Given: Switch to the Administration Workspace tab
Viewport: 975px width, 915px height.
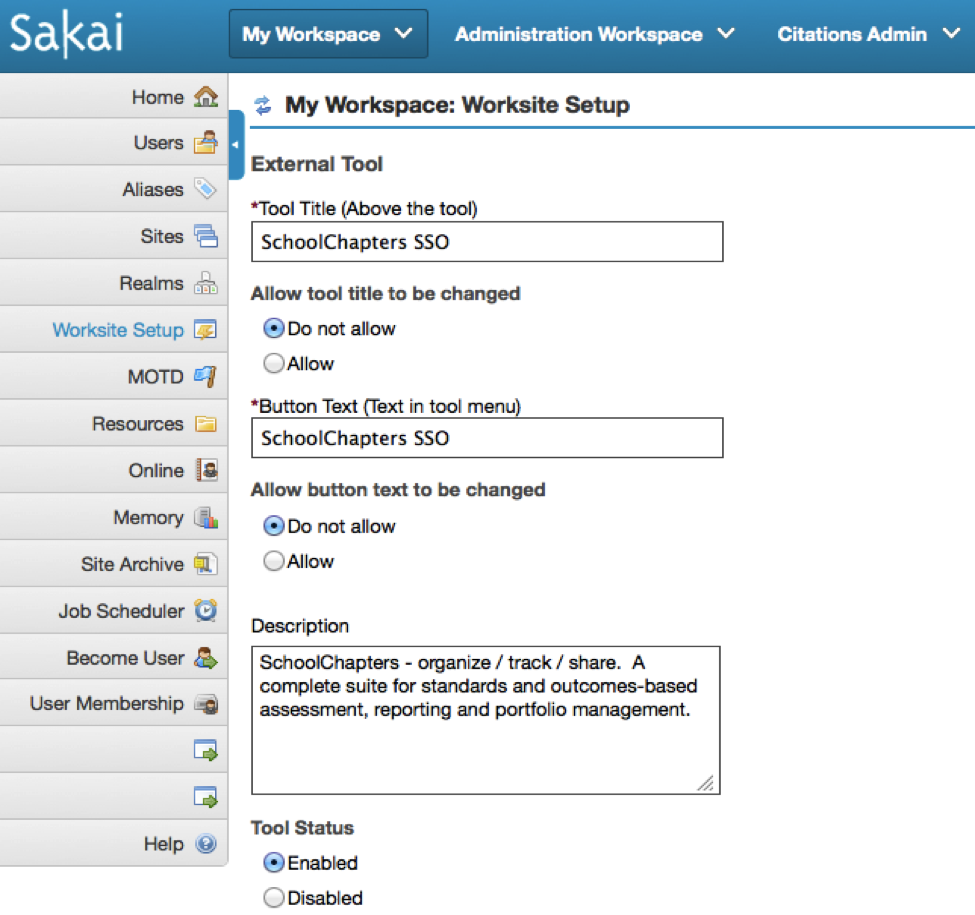Looking at the screenshot, I should pyautogui.click(x=579, y=34).
